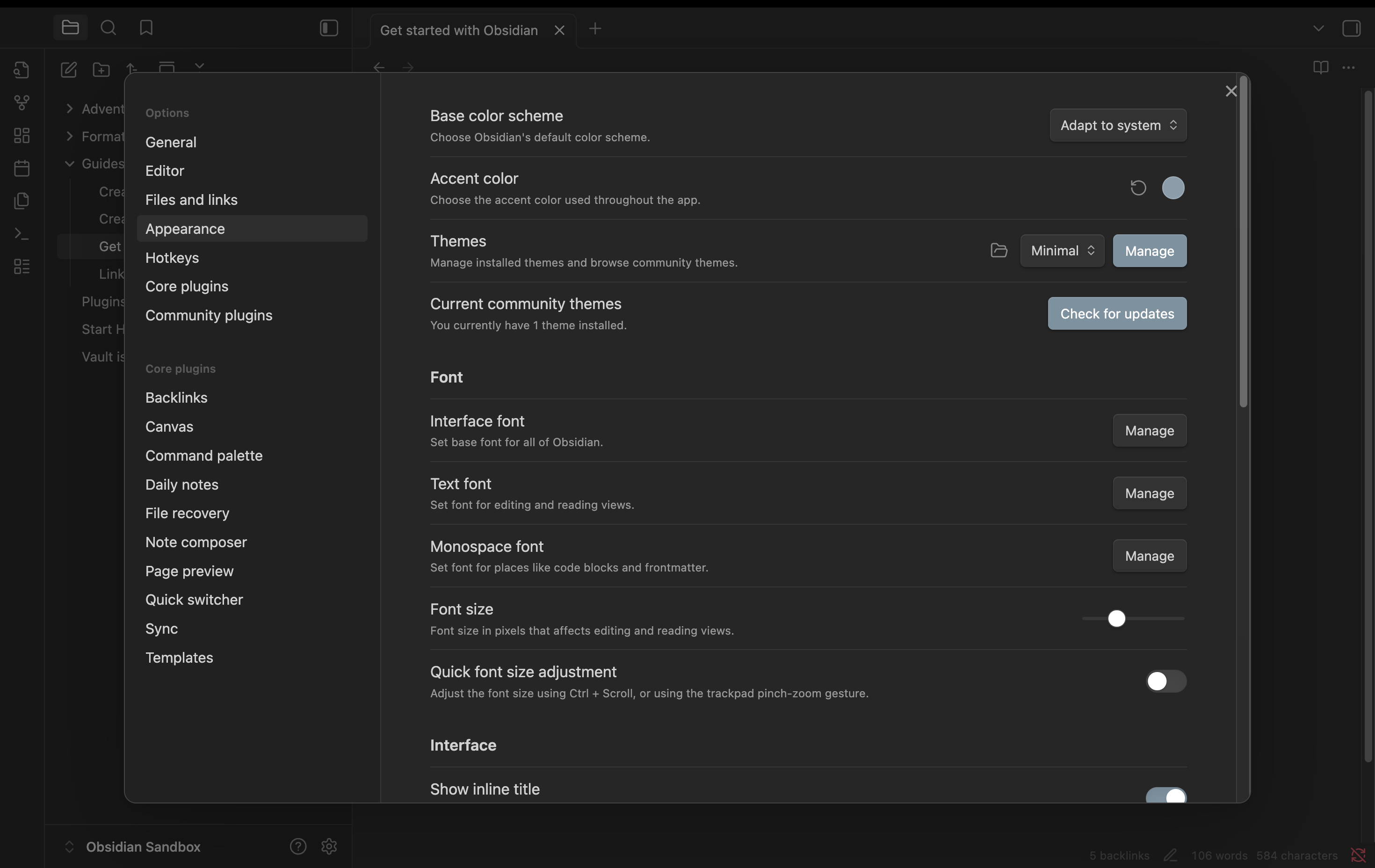
Task: Restore the default accent color
Action: tap(1138, 188)
